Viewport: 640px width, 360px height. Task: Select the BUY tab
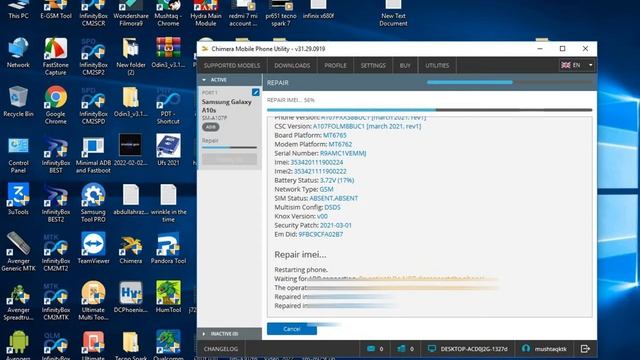pyautogui.click(x=405, y=65)
